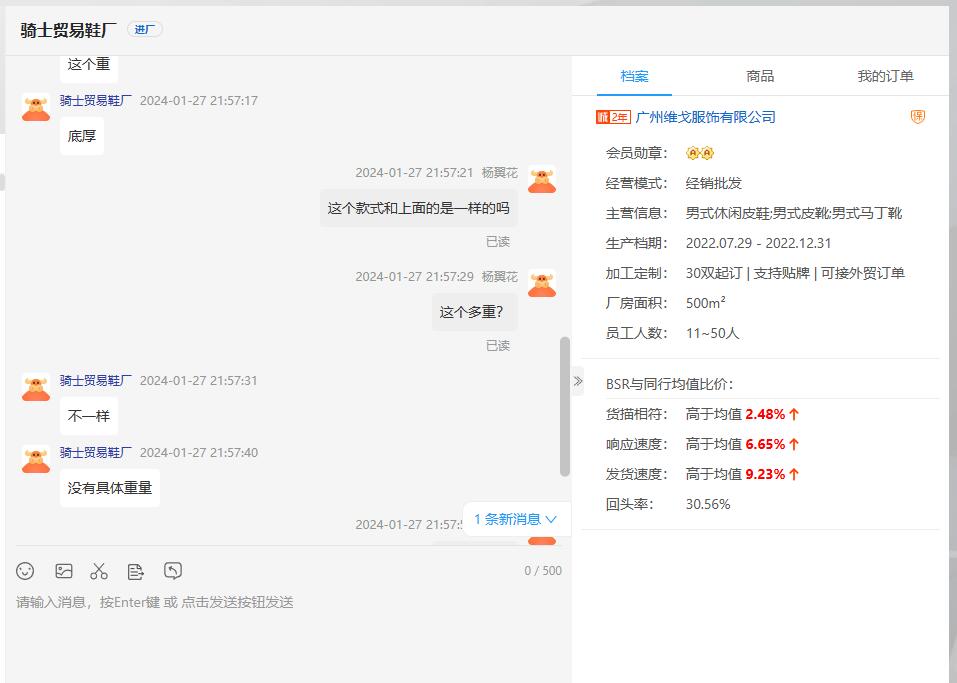957x683 pixels.
Task: Click the BSR与同行均值比价 heading
Action: tap(670, 385)
